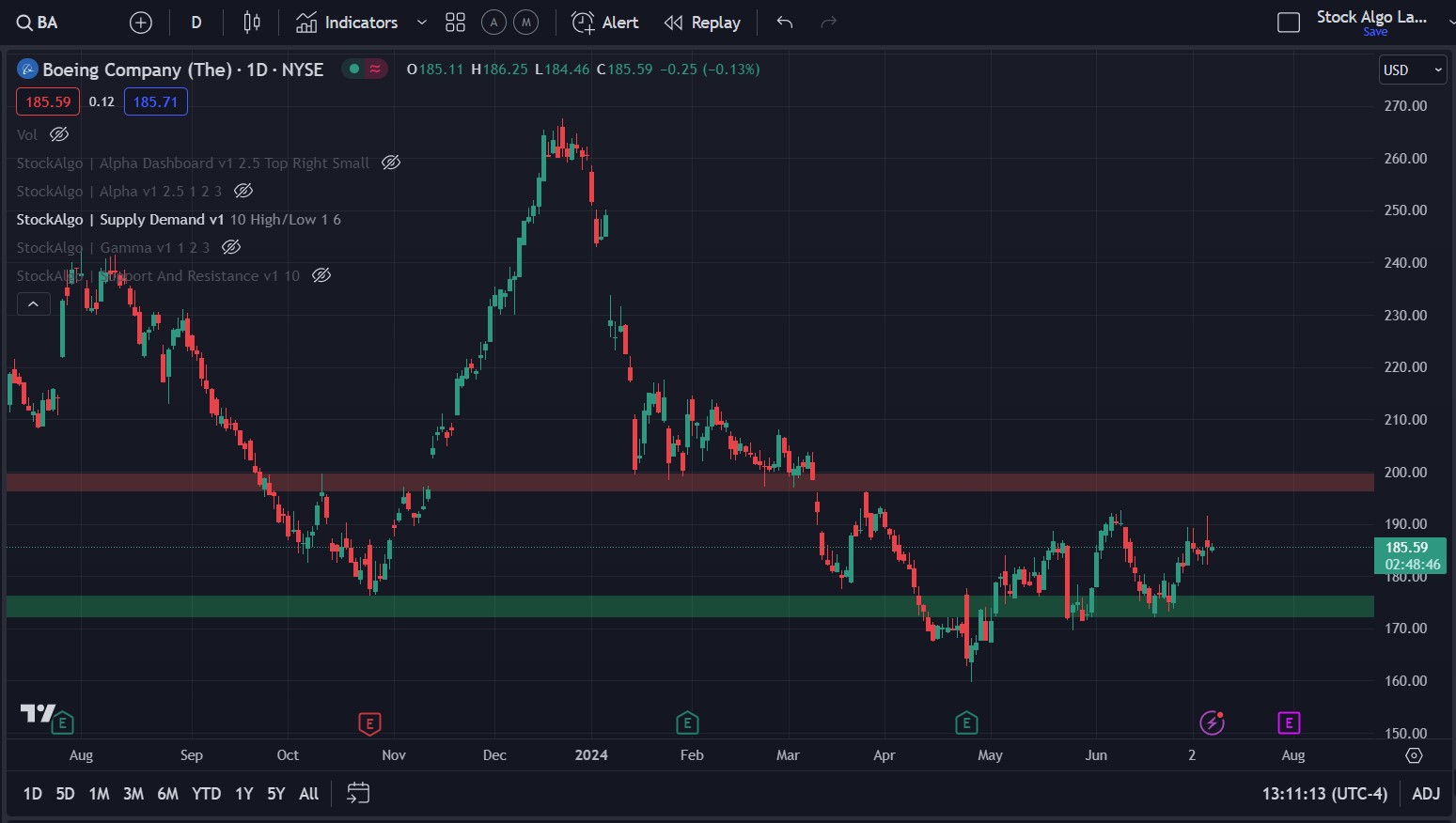
Task: Toggle ADJ adjusted data
Action: pyautogui.click(x=1426, y=794)
